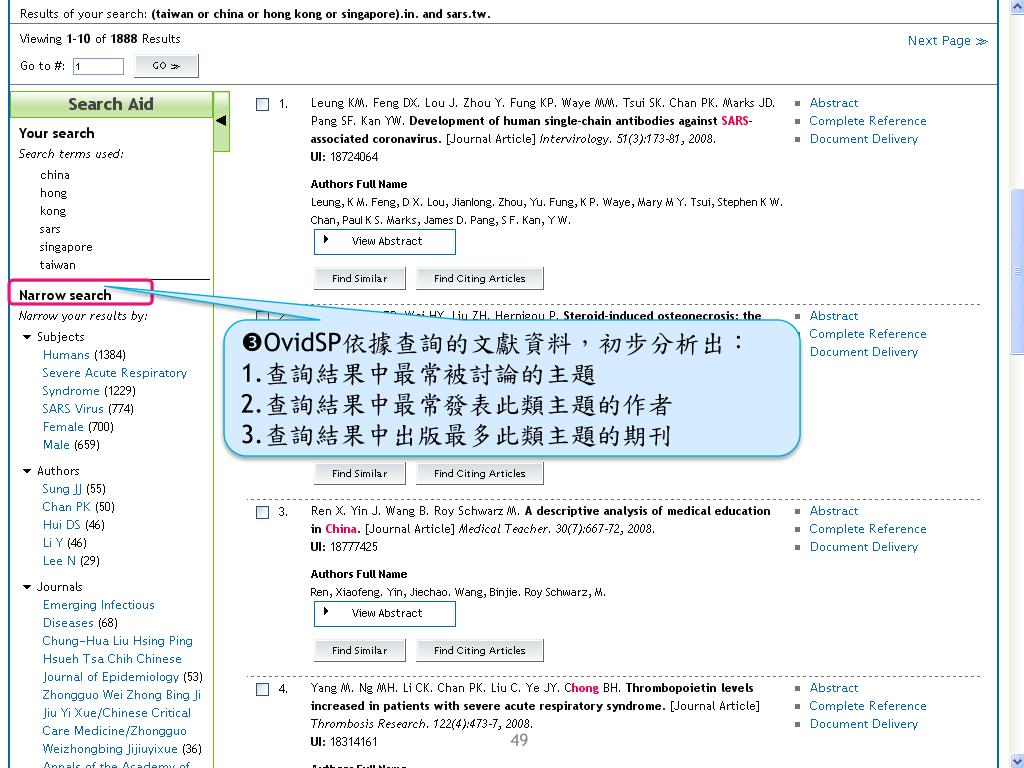Click UI number 18314161 text
Viewport: 1024px width, 768px height.
pyautogui.click(x=354, y=742)
